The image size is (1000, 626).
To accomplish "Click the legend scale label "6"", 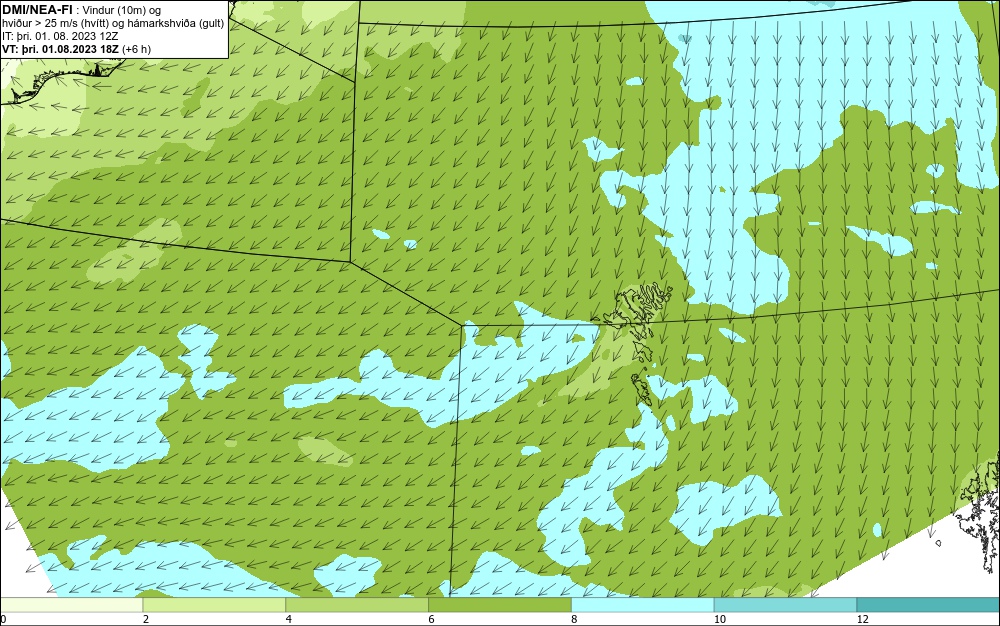I will pos(432,619).
